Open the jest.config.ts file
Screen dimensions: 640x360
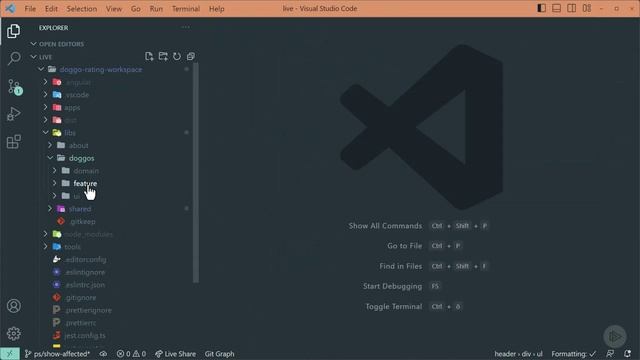pyautogui.click(x=85, y=335)
